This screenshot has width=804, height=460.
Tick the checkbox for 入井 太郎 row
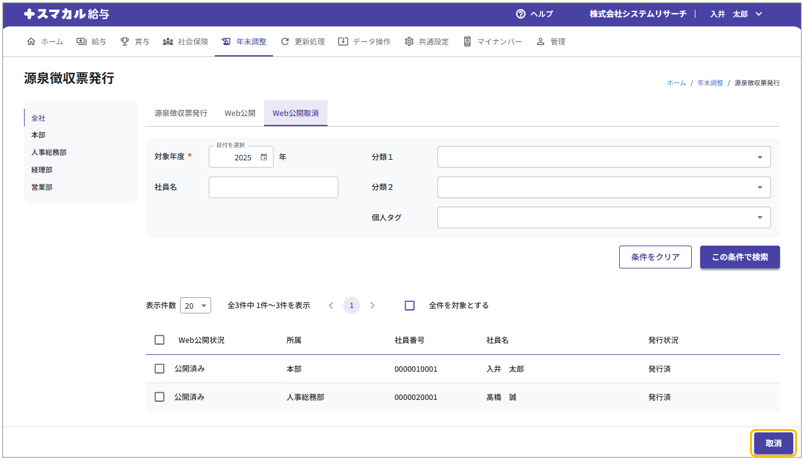[x=159, y=368]
